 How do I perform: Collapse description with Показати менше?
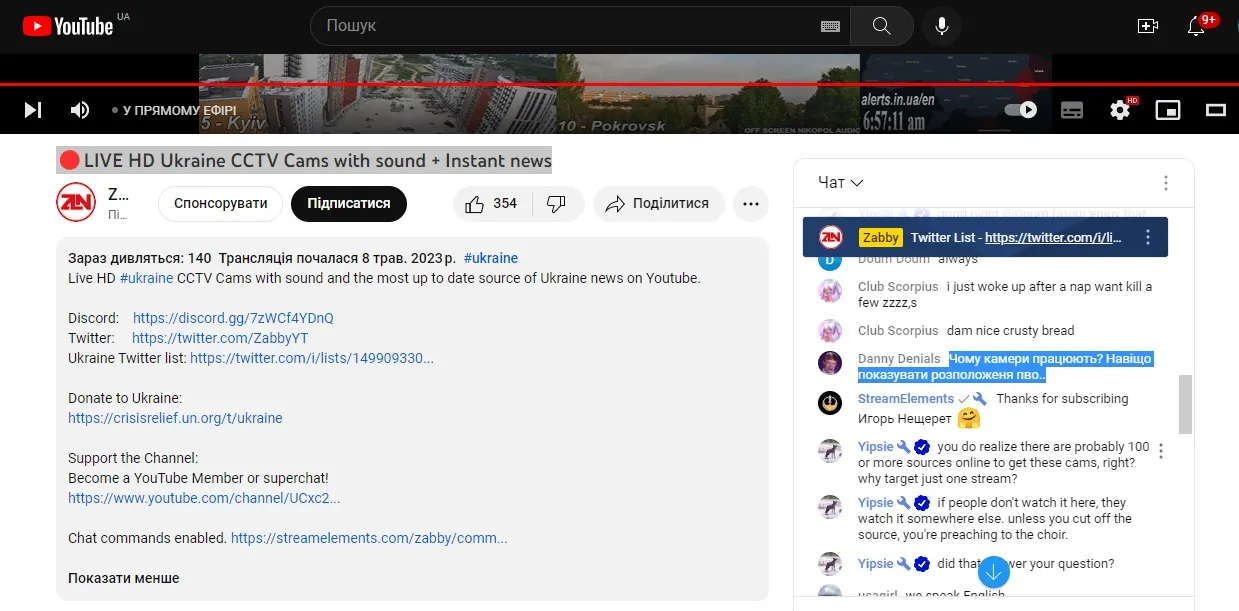point(123,578)
